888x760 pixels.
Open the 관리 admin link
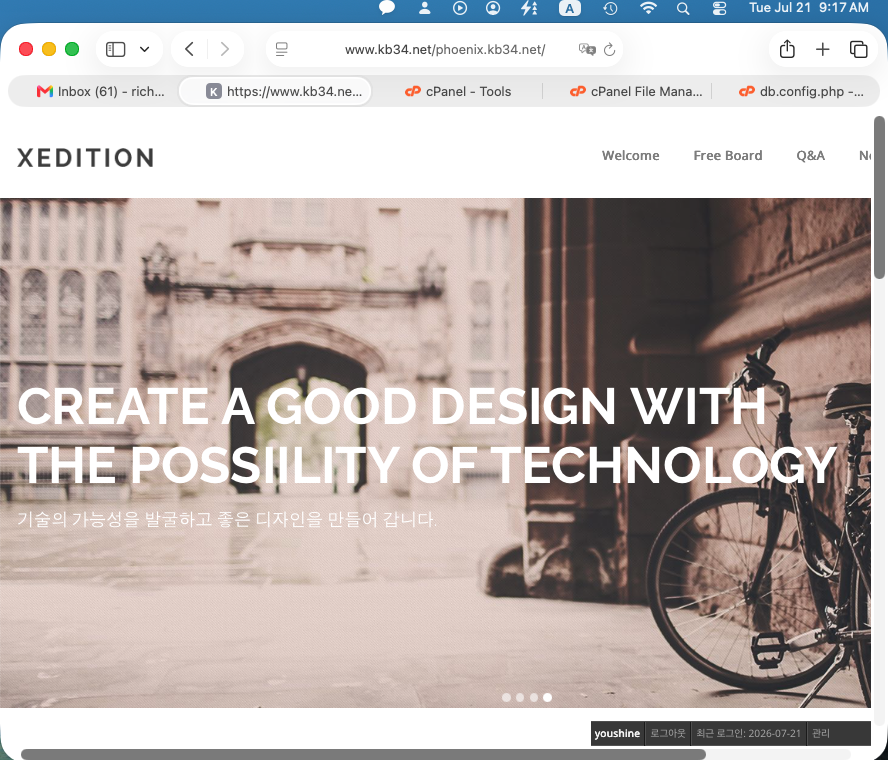[821, 733]
